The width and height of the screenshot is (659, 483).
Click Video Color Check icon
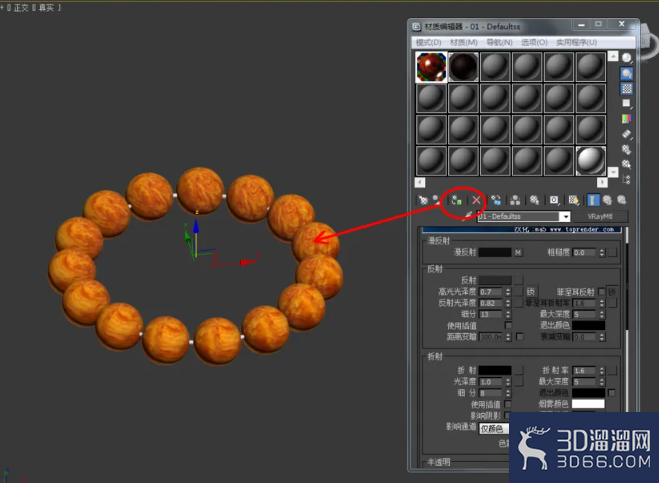[627, 119]
